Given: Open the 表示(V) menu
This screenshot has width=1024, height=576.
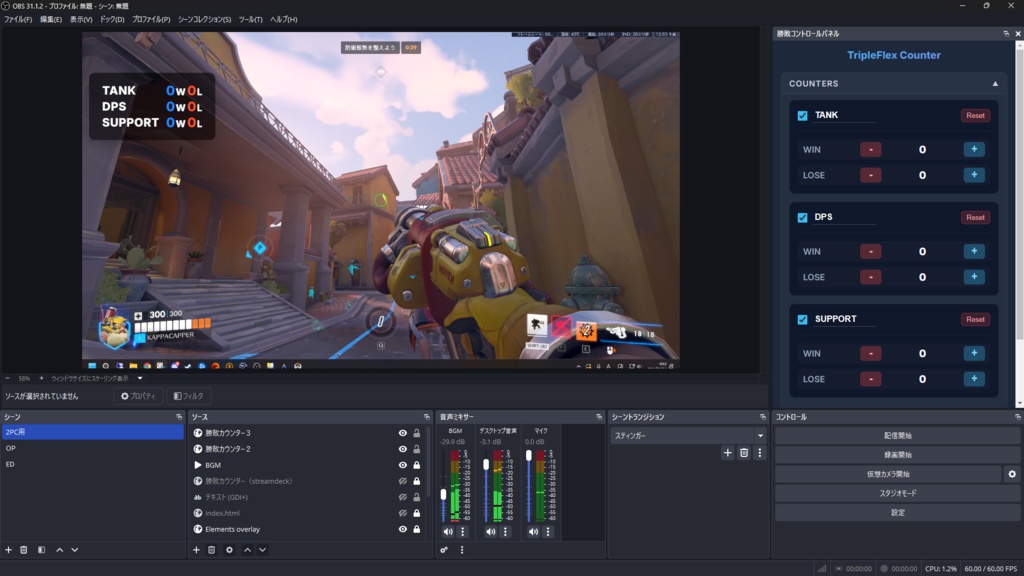Looking at the screenshot, I should pos(81,20).
